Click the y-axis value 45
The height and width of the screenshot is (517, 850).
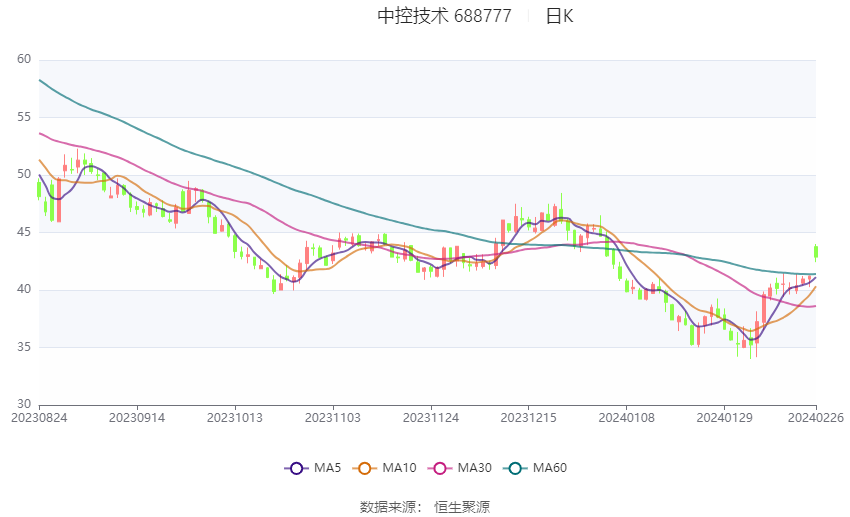(24, 232)
